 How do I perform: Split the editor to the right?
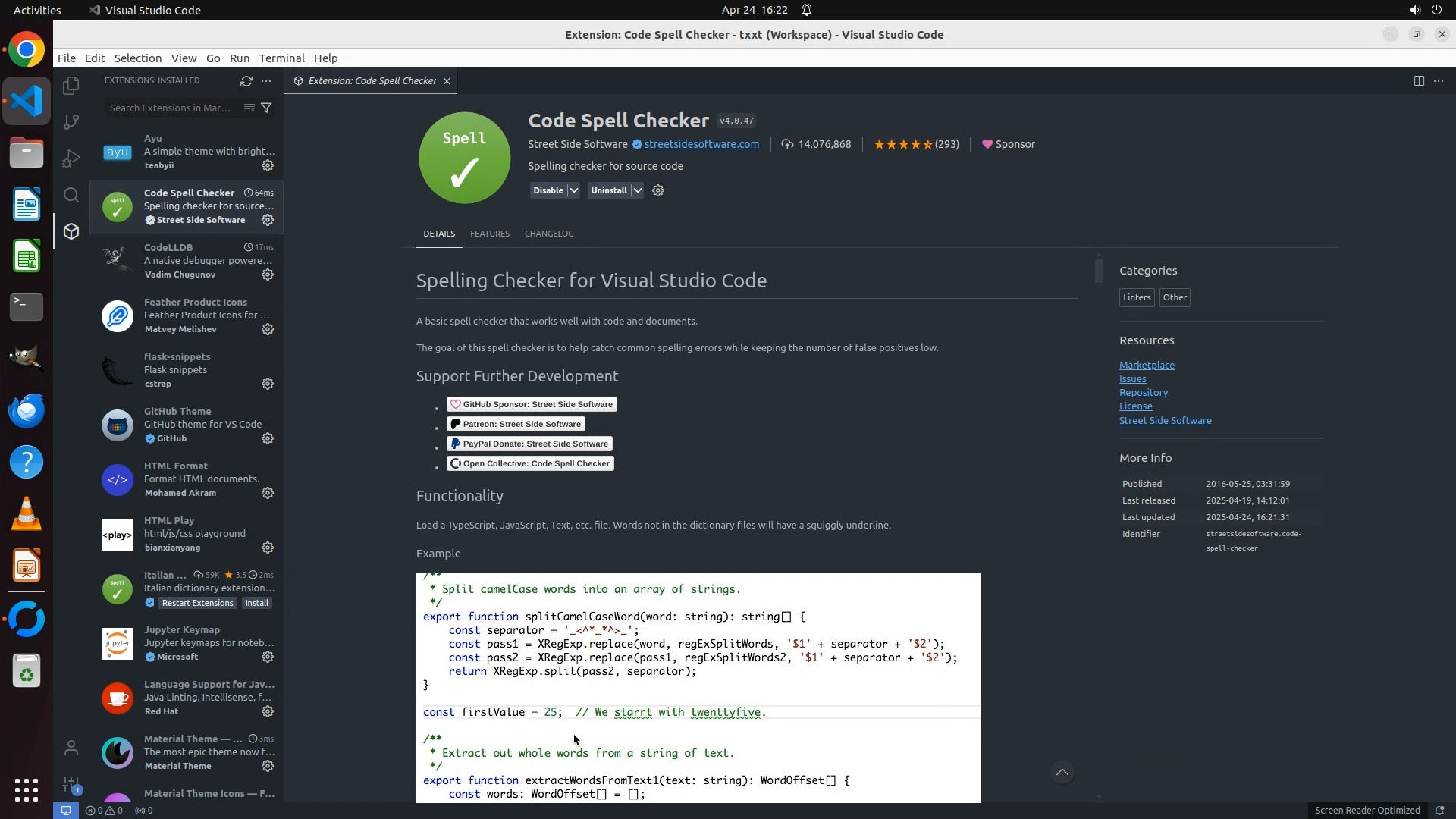pos(1418,80)
